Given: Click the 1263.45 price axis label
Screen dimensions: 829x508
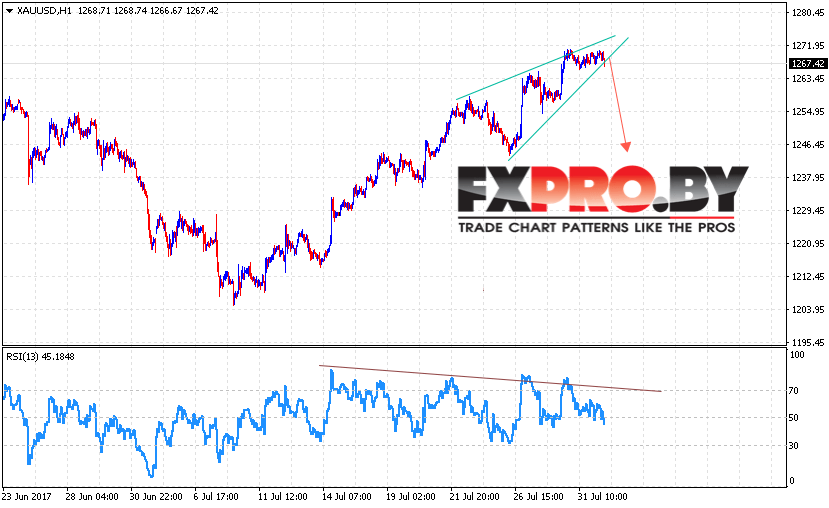Looking at the screenshot, I should pyautogui.click(x=808, y=79).
